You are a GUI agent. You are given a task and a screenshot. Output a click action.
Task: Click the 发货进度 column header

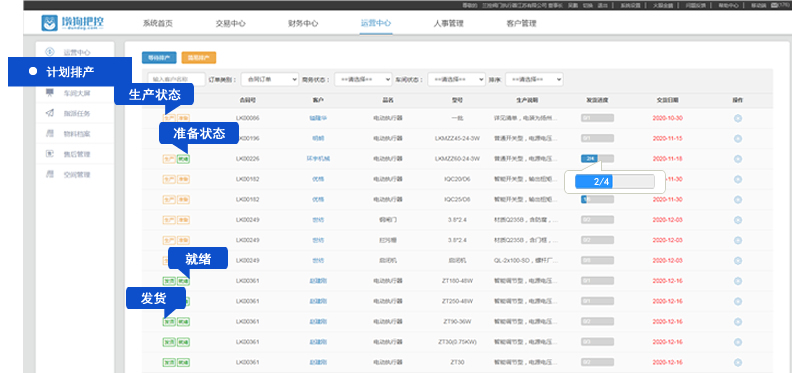597,100
